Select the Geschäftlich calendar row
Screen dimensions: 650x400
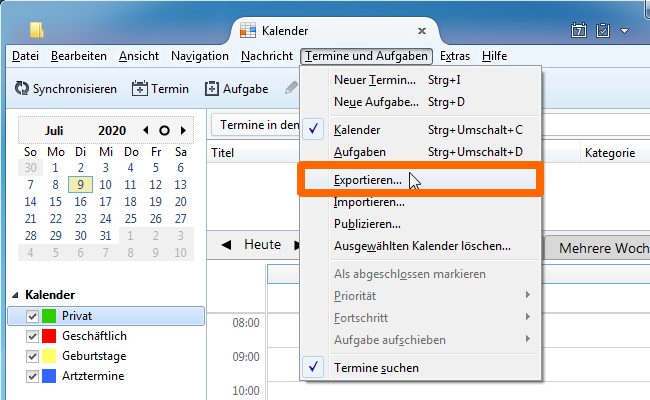click(106, 336)
